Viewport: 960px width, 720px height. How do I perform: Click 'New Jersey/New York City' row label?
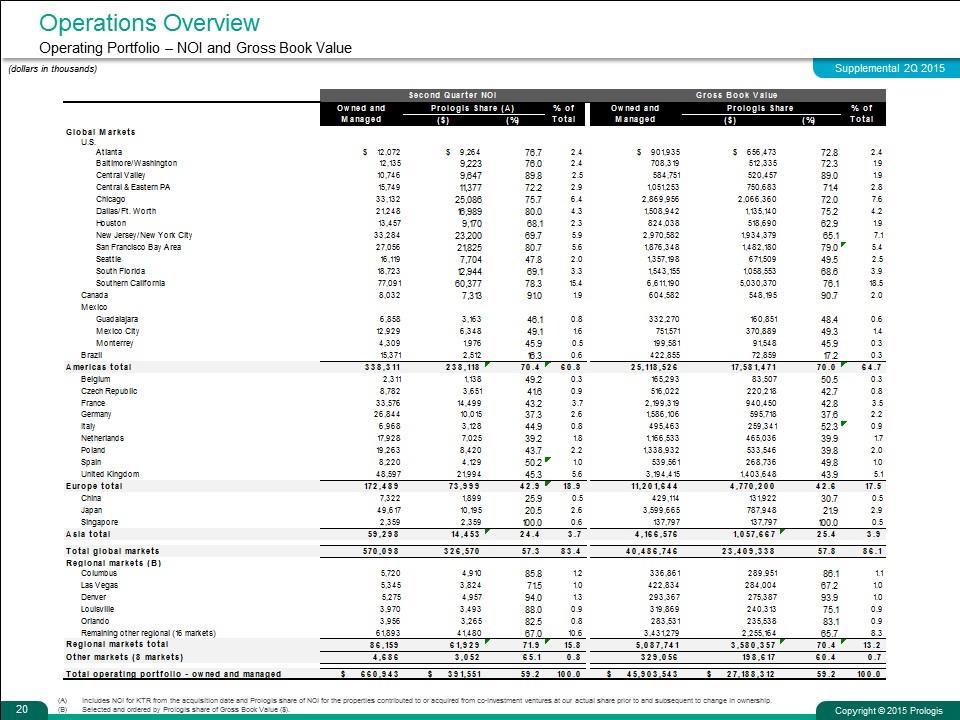(x=144, y=235)
